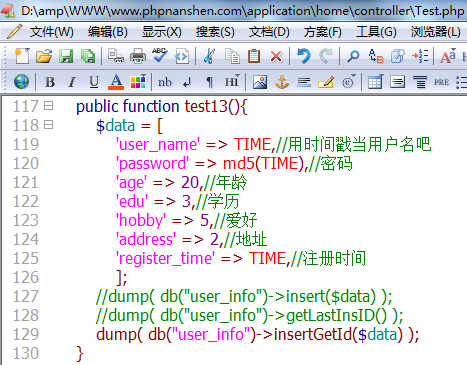The width and height of the screenshot is (467, 365).
Task: Open the Insert Table dropdown
Action: coord(376,82)
